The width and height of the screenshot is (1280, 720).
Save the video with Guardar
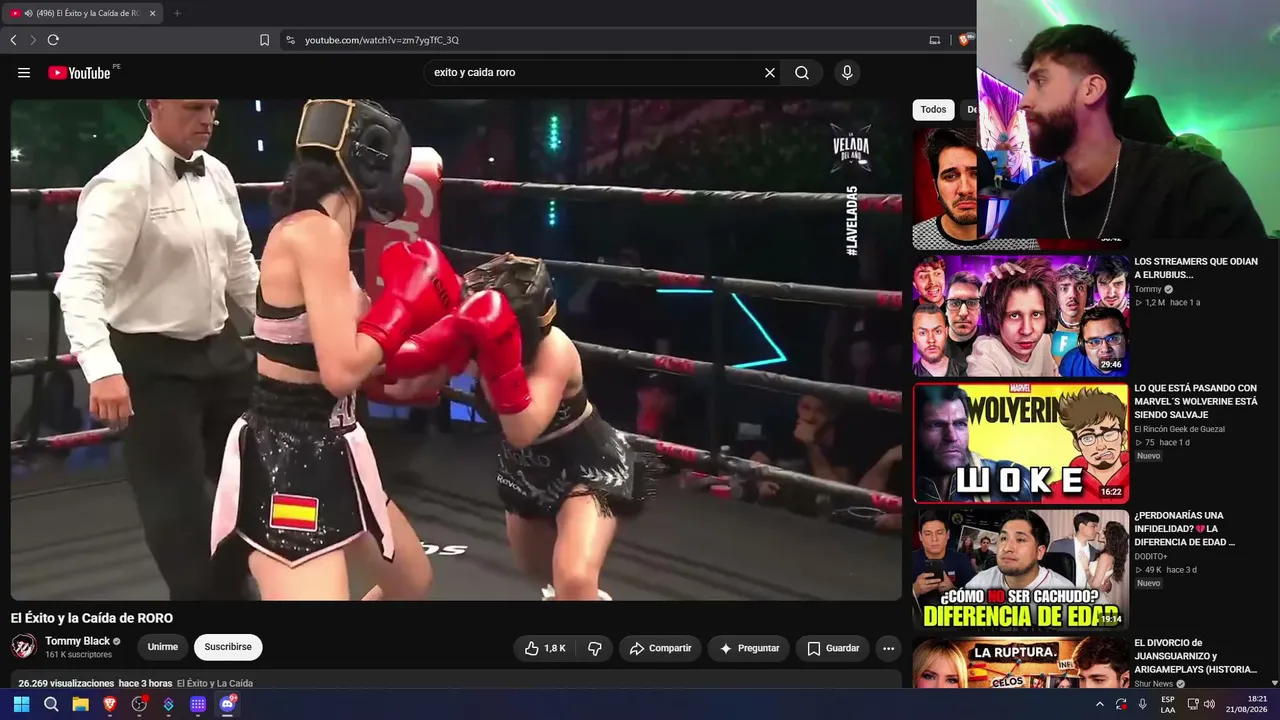[833, 648]
